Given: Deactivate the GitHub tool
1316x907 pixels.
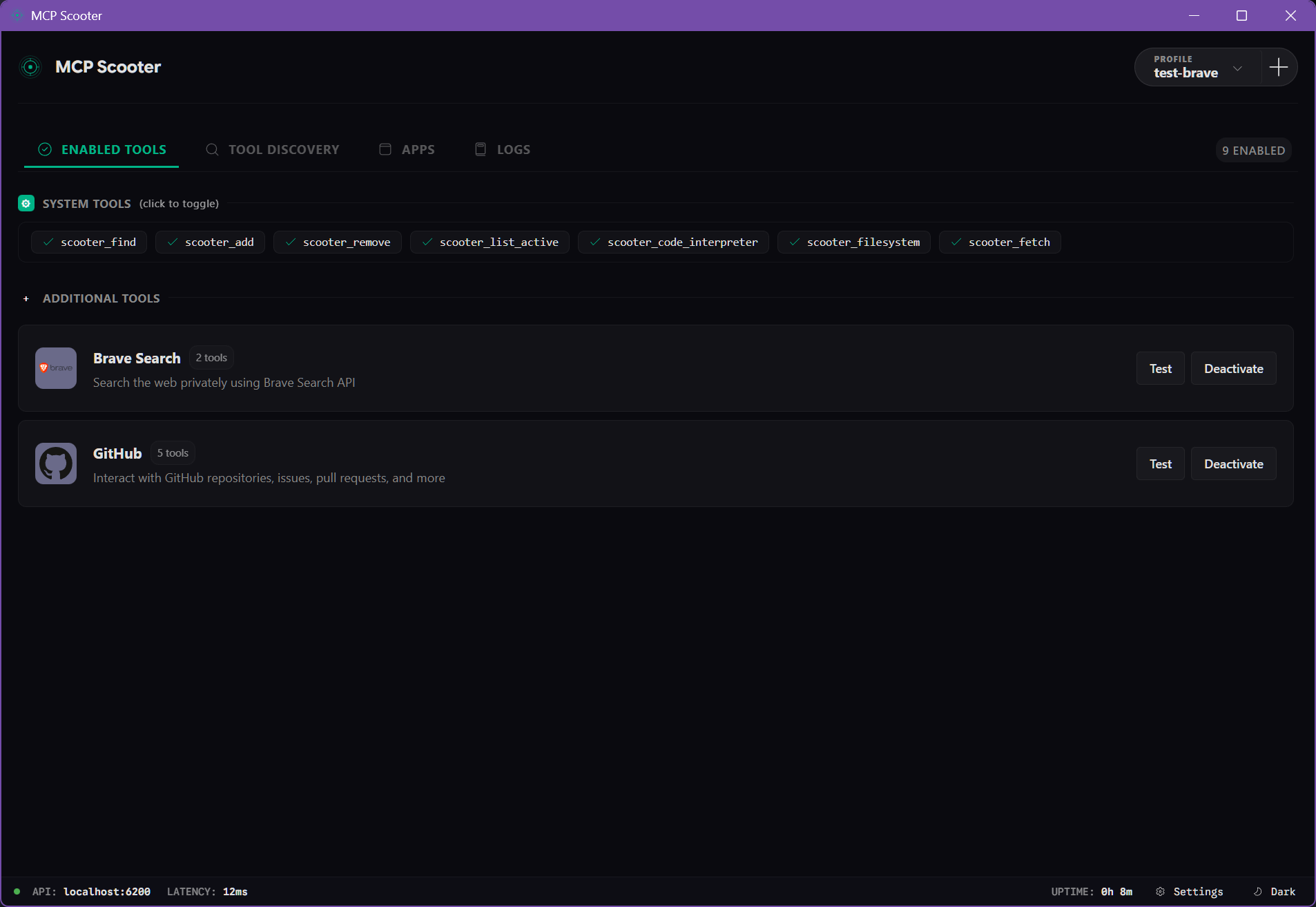Looking at the screenshot, I should (1233, 464).
